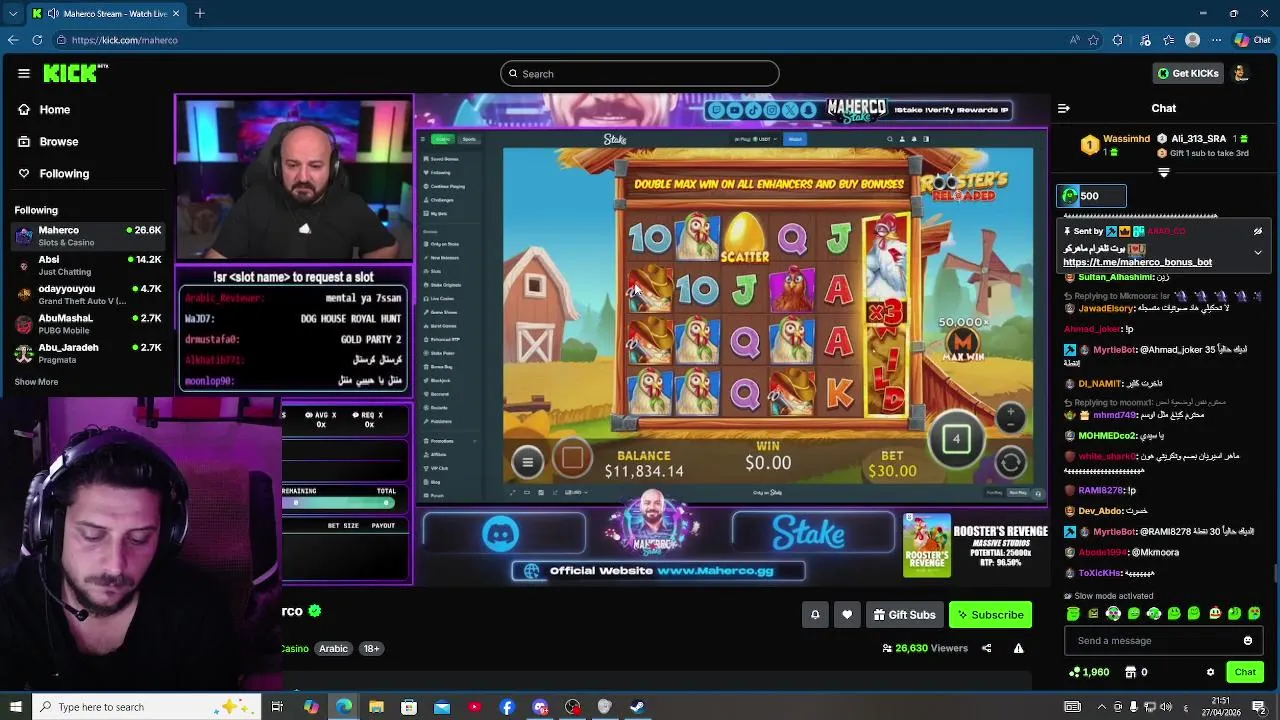Open chat settings gear
The height and width of the screenshot is (720, 1280).
tap(1210, 672)
